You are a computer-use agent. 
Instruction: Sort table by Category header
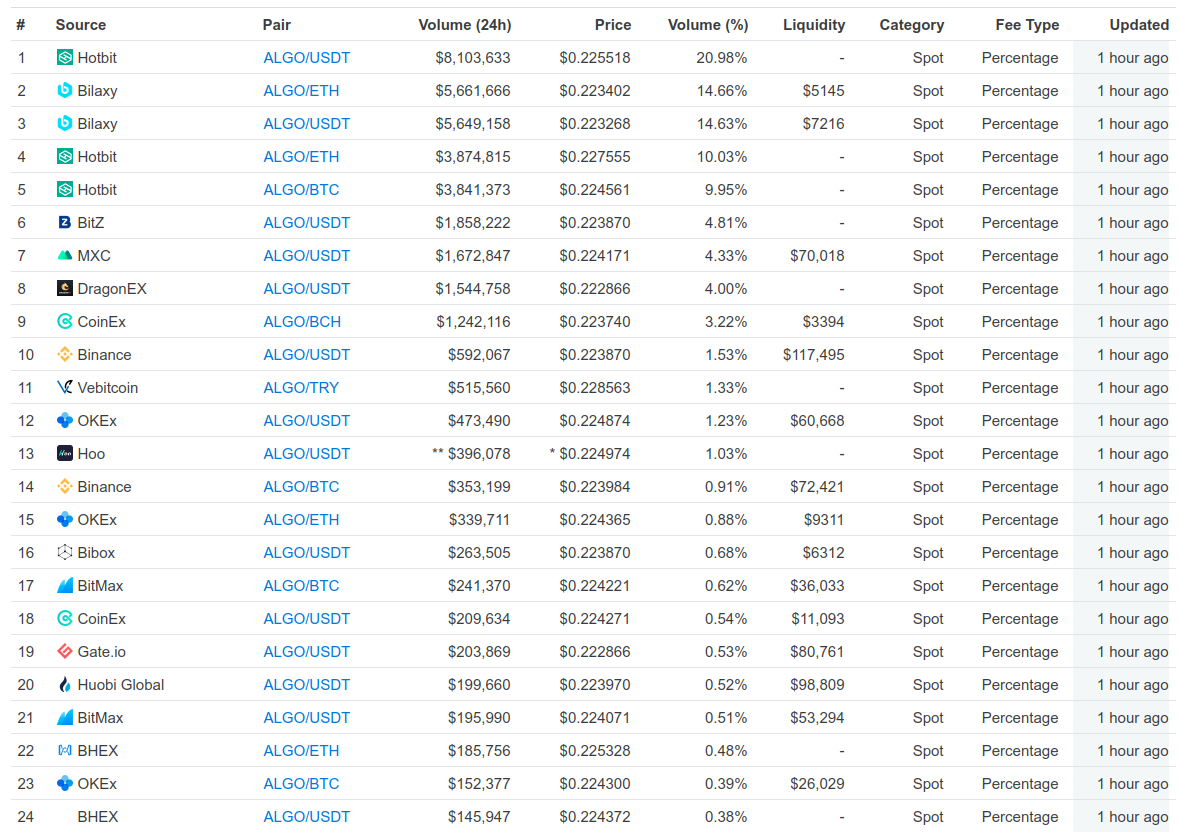[911, 25]
